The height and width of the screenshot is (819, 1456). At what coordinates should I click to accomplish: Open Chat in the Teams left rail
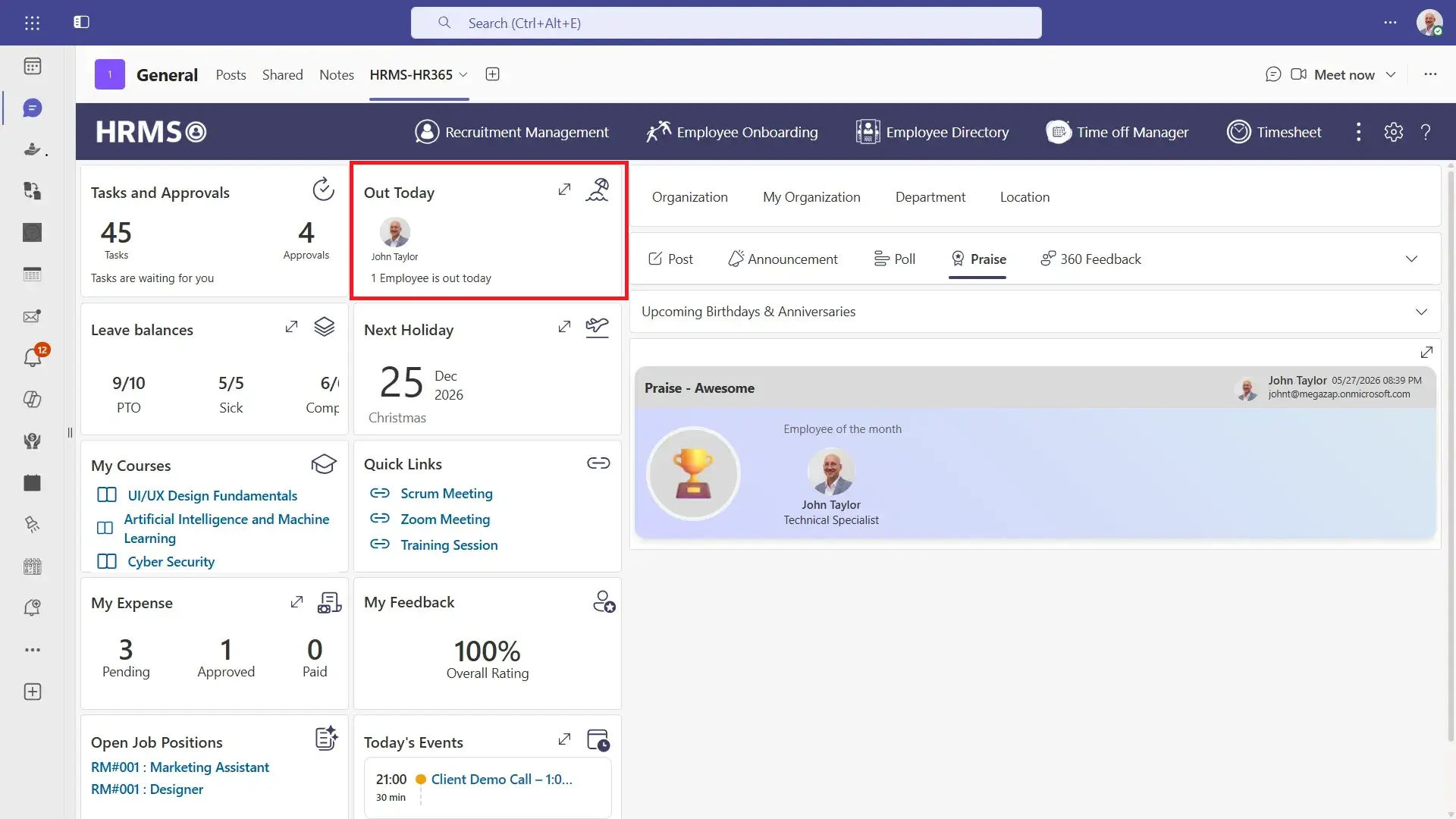tap(32, 108)
